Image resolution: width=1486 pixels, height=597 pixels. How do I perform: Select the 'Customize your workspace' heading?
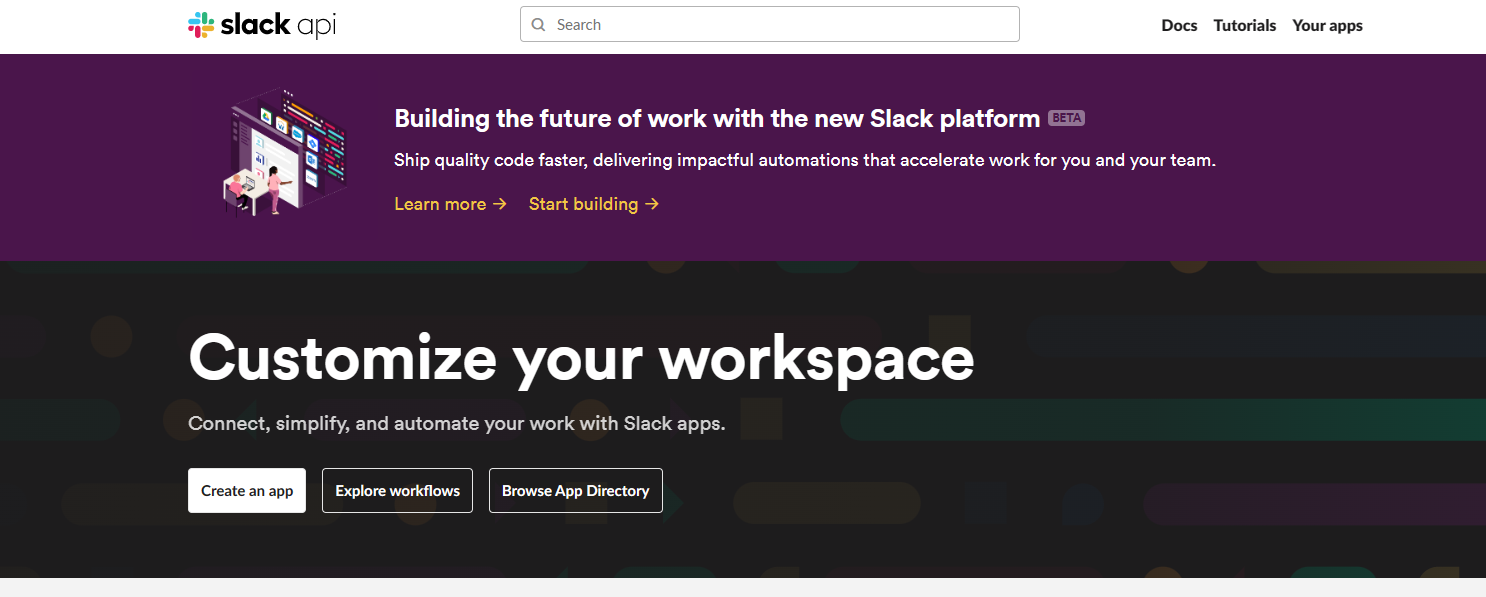pyautogui.click(x=581, y=357)
